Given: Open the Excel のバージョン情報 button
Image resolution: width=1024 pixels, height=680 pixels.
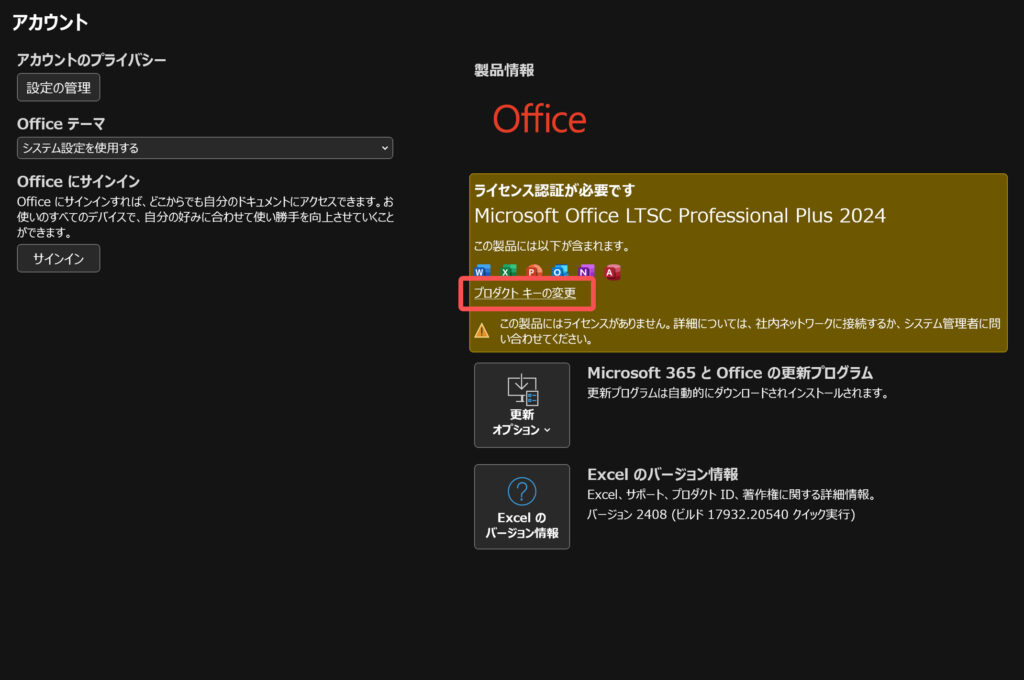Looking at the screenshot, I should [x=522, y=506].
